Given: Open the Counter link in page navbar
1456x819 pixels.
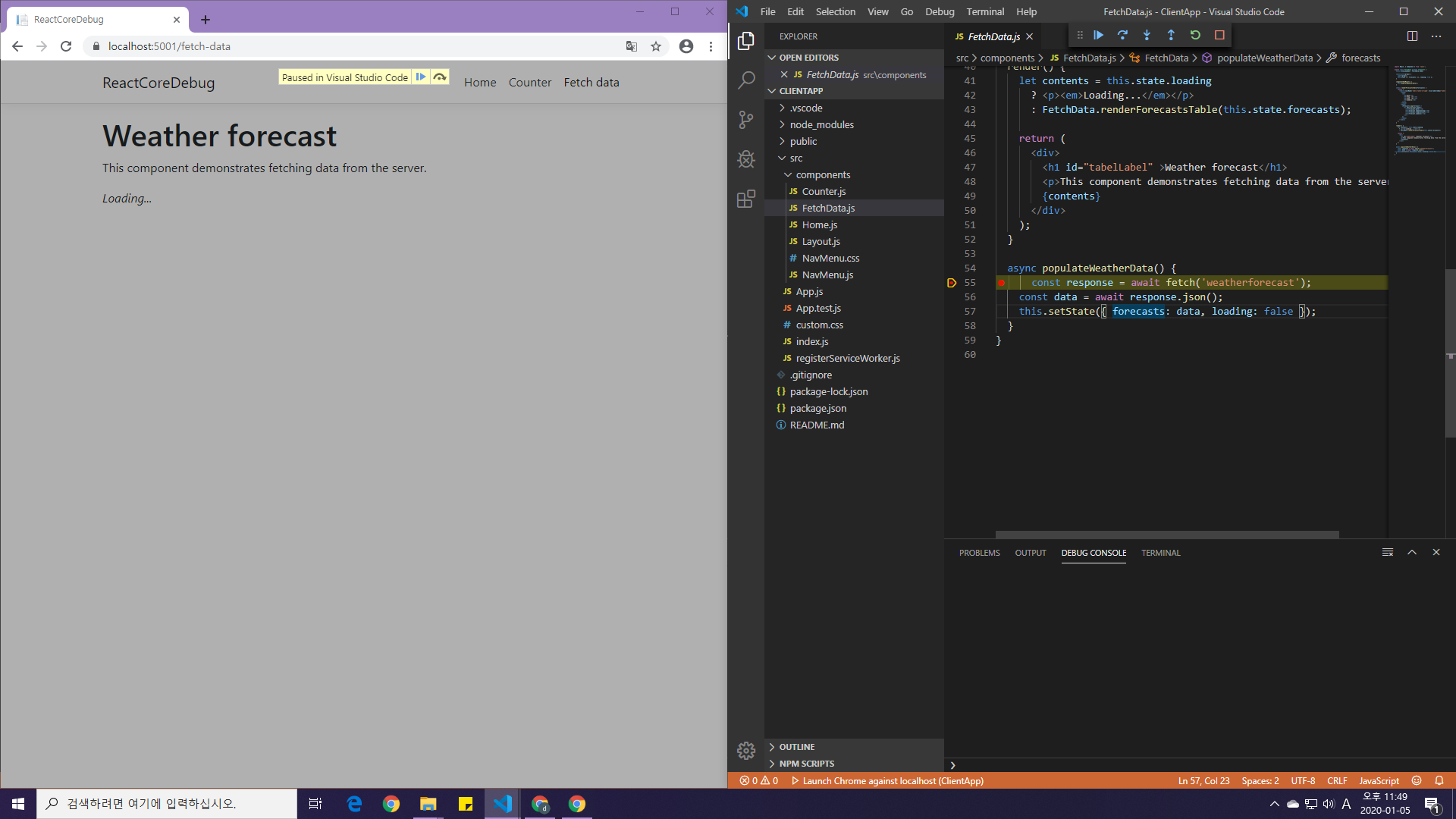Looking at the screenshot, I should point(529,83).
